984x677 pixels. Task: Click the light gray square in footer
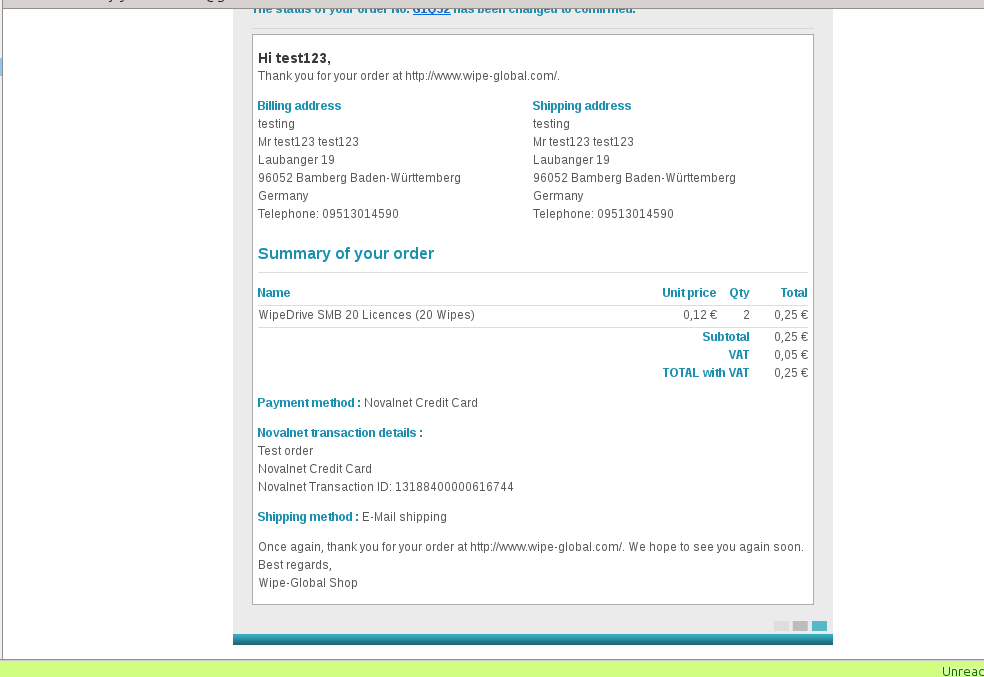click(x=781, y=626)
